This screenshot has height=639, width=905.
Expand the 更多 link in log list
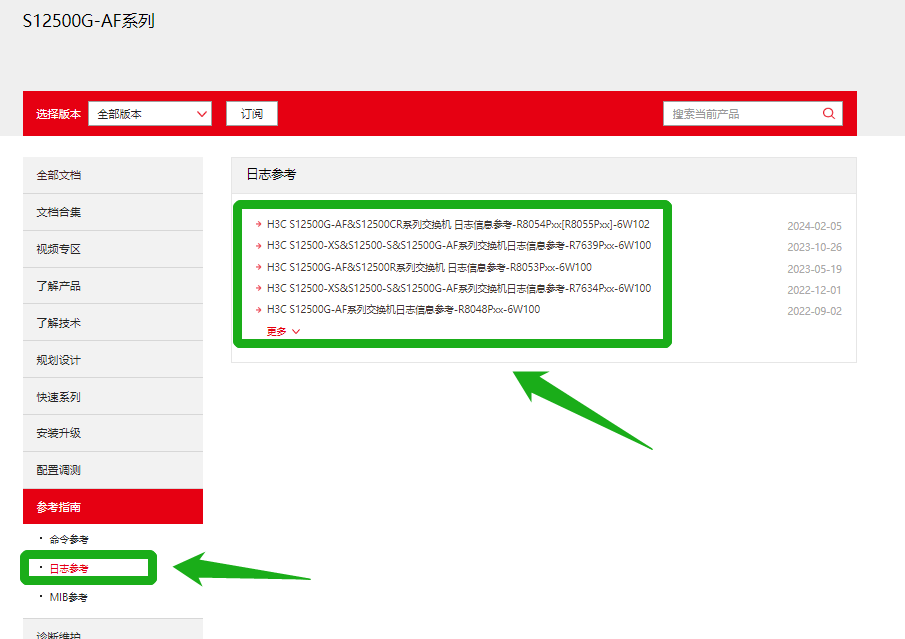click(283, 331)
